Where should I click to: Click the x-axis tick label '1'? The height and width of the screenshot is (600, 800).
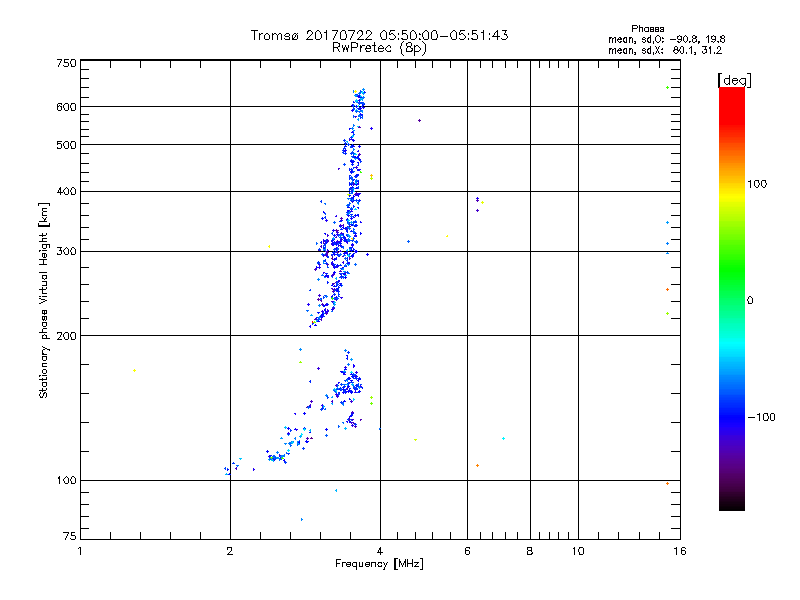(80, 551)
